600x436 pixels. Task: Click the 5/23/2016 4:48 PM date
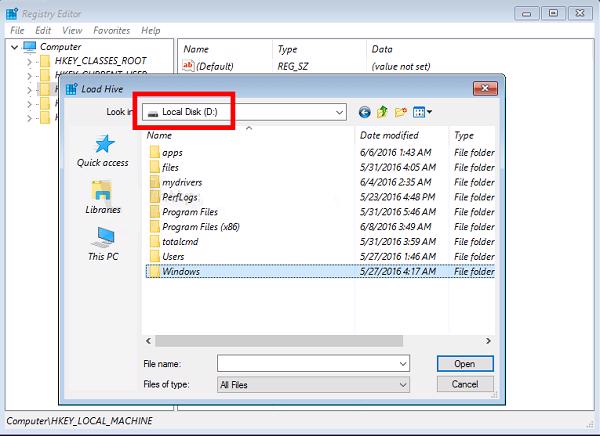(398, 197)
